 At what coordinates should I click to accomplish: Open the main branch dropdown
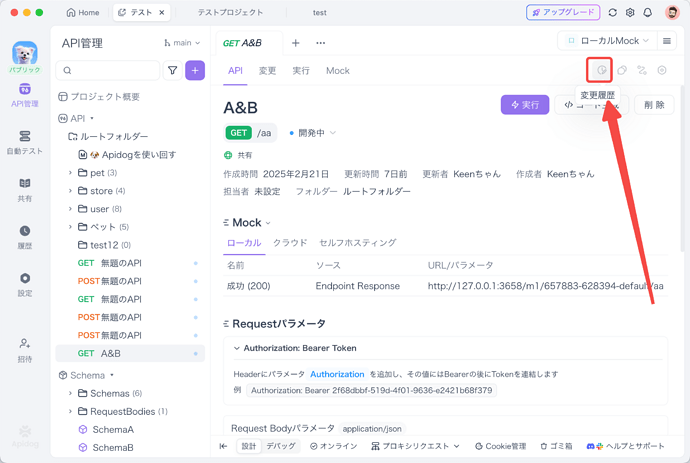tap(182, 43)
